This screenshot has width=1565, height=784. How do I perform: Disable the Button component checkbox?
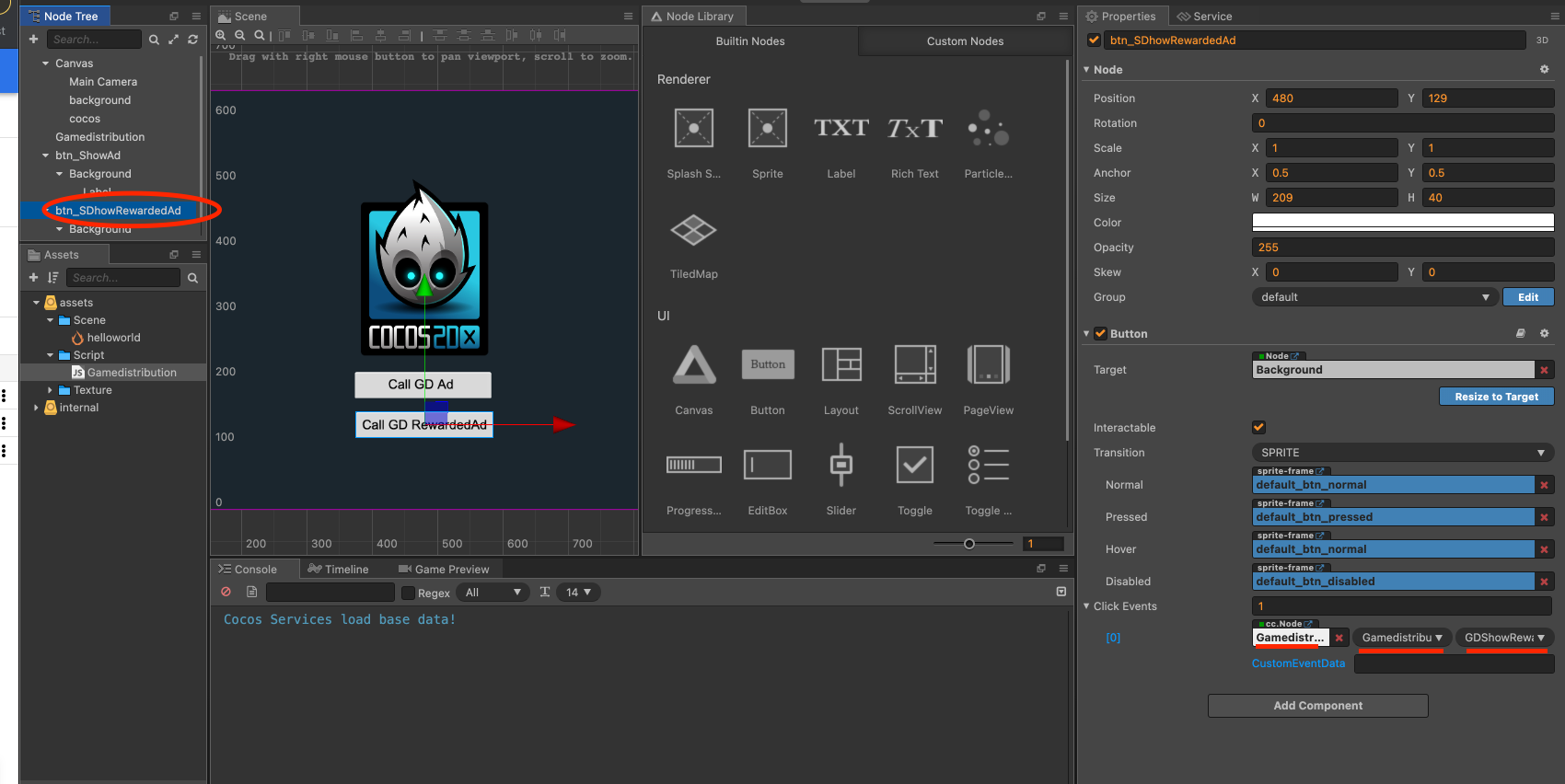click(x=1100, y=334)
